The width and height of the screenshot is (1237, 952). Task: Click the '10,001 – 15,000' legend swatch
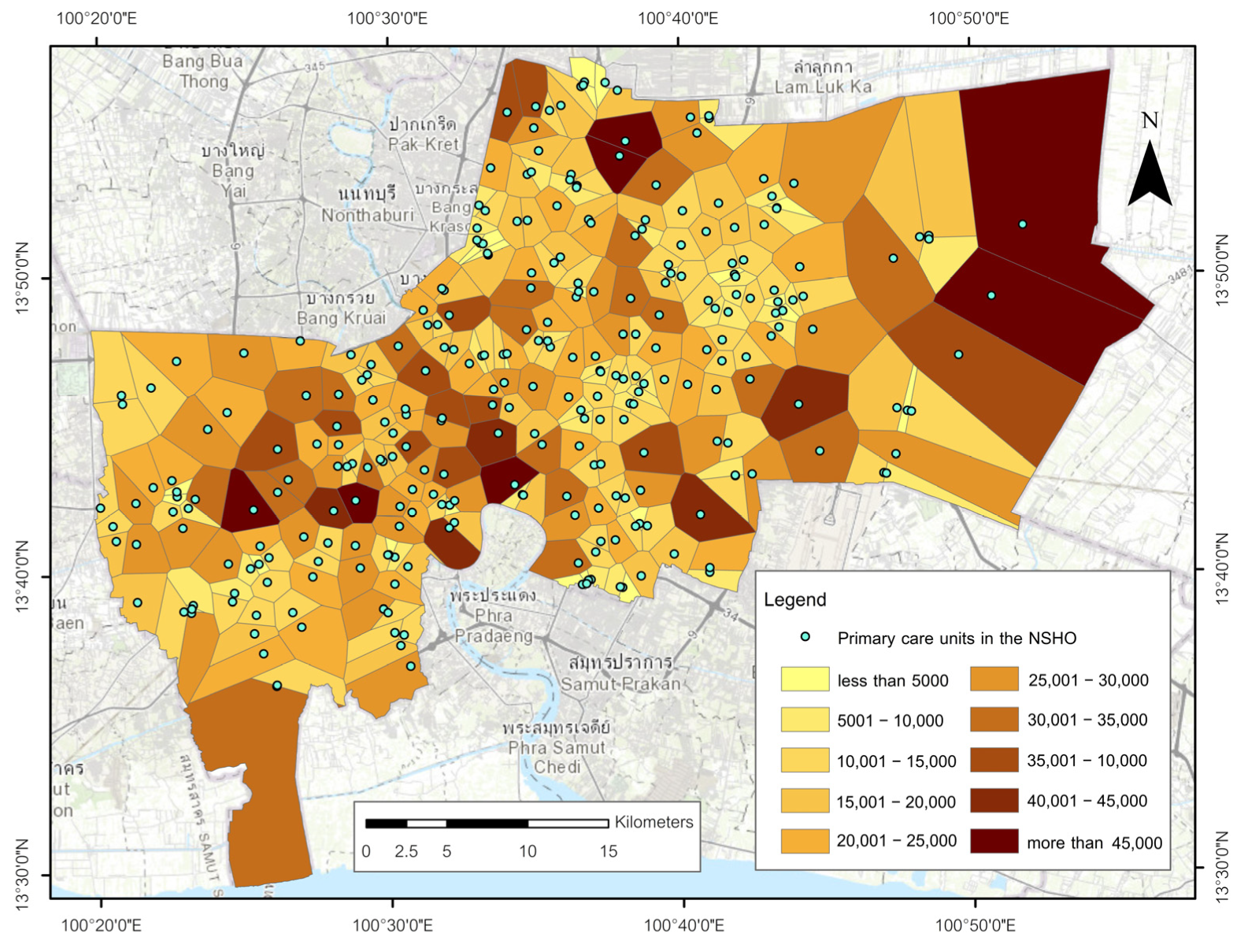(805, 761)
